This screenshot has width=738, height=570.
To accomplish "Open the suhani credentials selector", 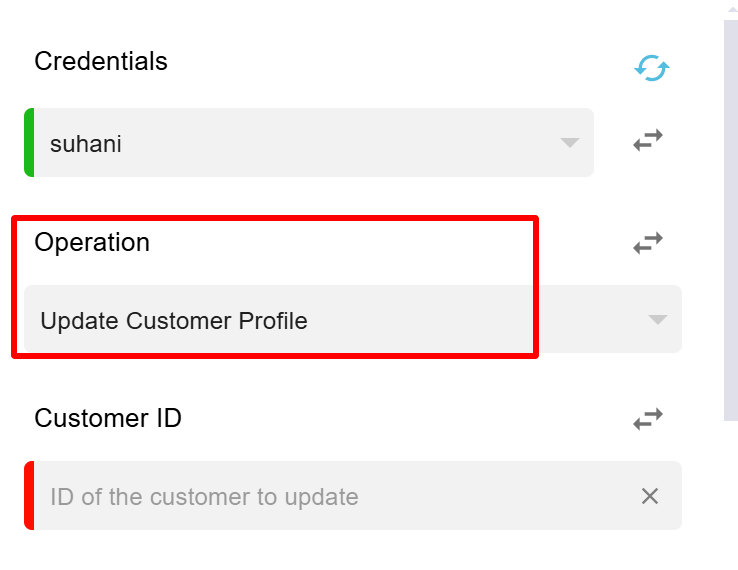I will (309, 143).
